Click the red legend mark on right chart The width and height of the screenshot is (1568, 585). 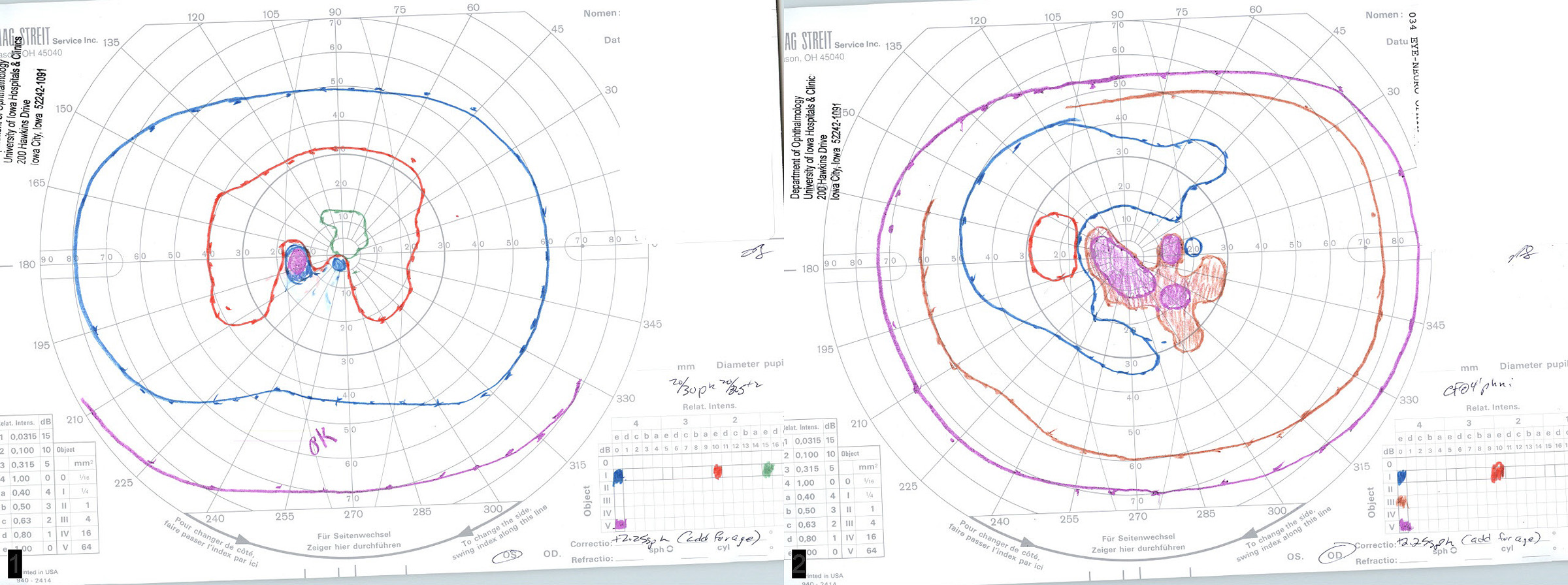click(x=1497, y=471)
